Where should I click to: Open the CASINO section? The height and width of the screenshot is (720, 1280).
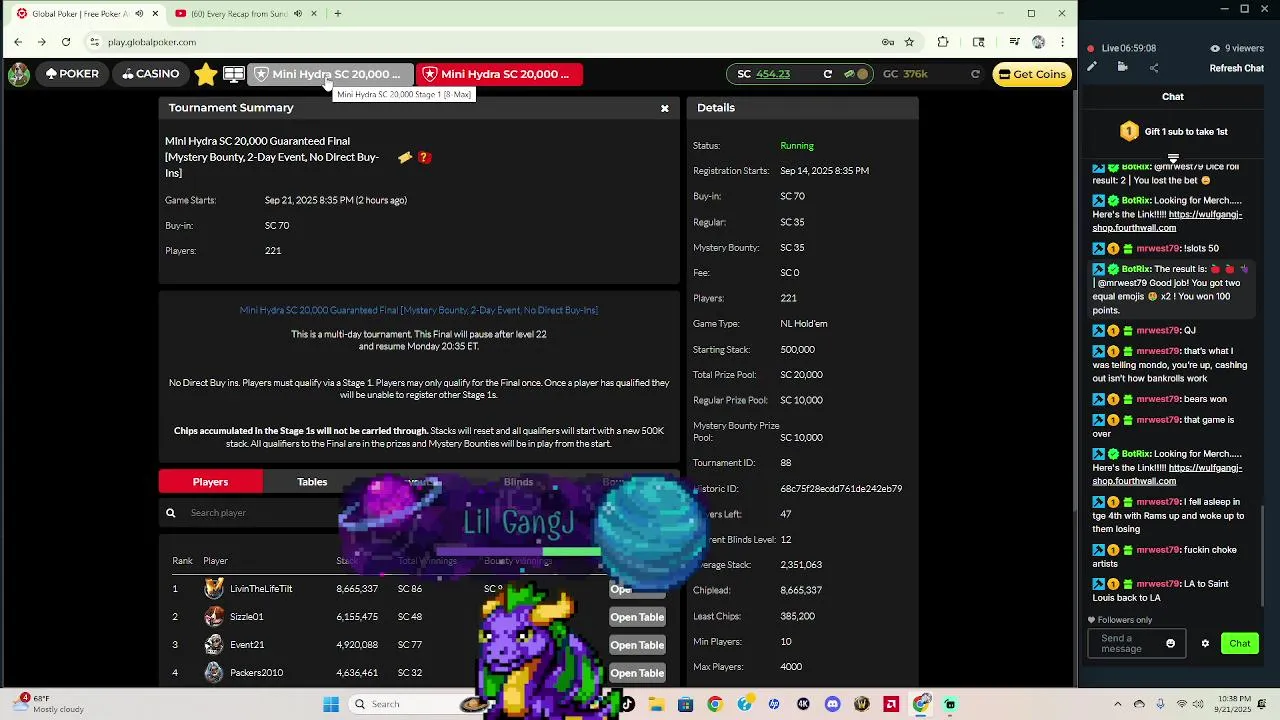click(x=151, y=74)
